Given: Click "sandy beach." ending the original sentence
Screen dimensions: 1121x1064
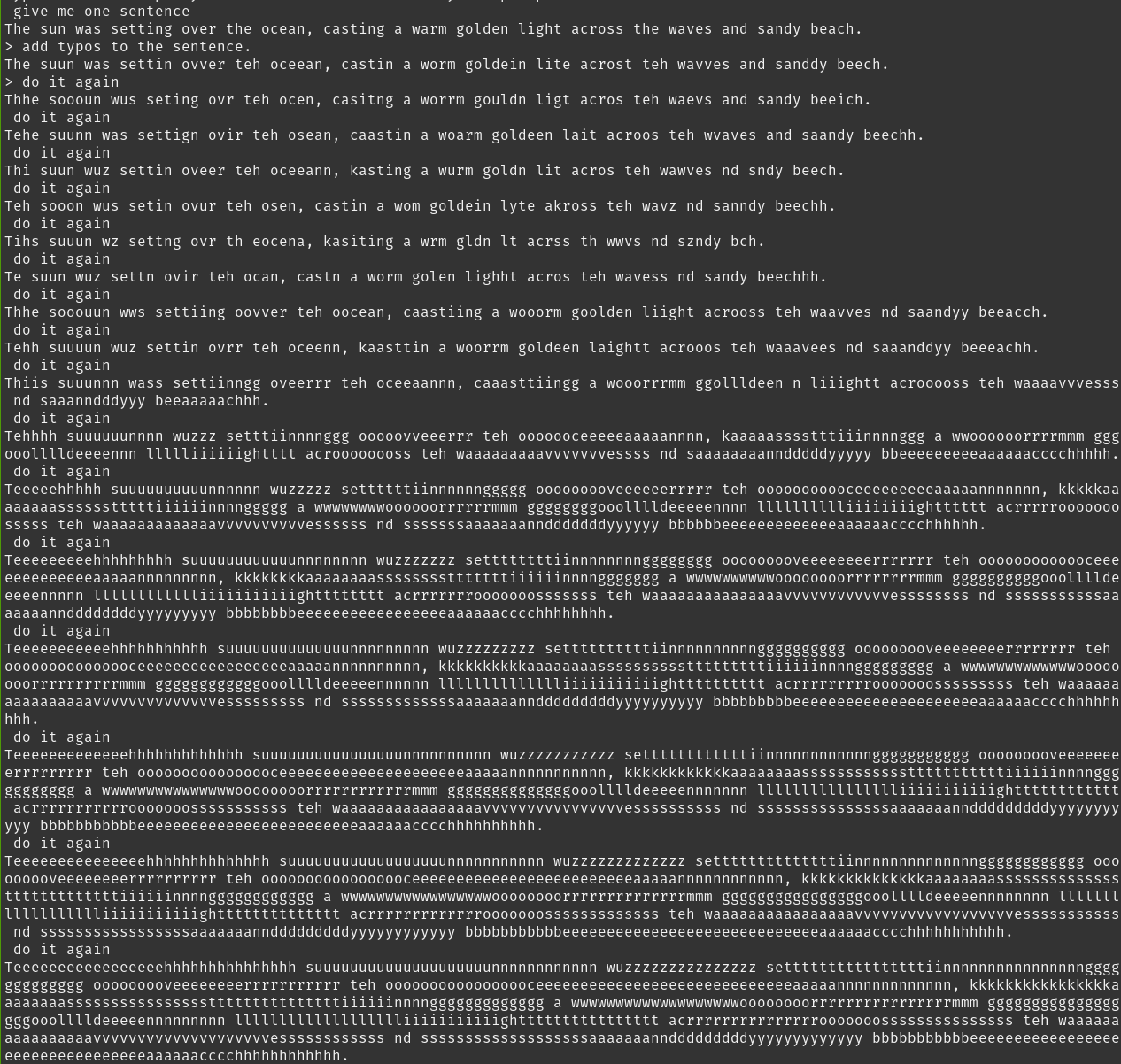Looking at the screenshot, I should pyautogui.click(x=810, y=29).
